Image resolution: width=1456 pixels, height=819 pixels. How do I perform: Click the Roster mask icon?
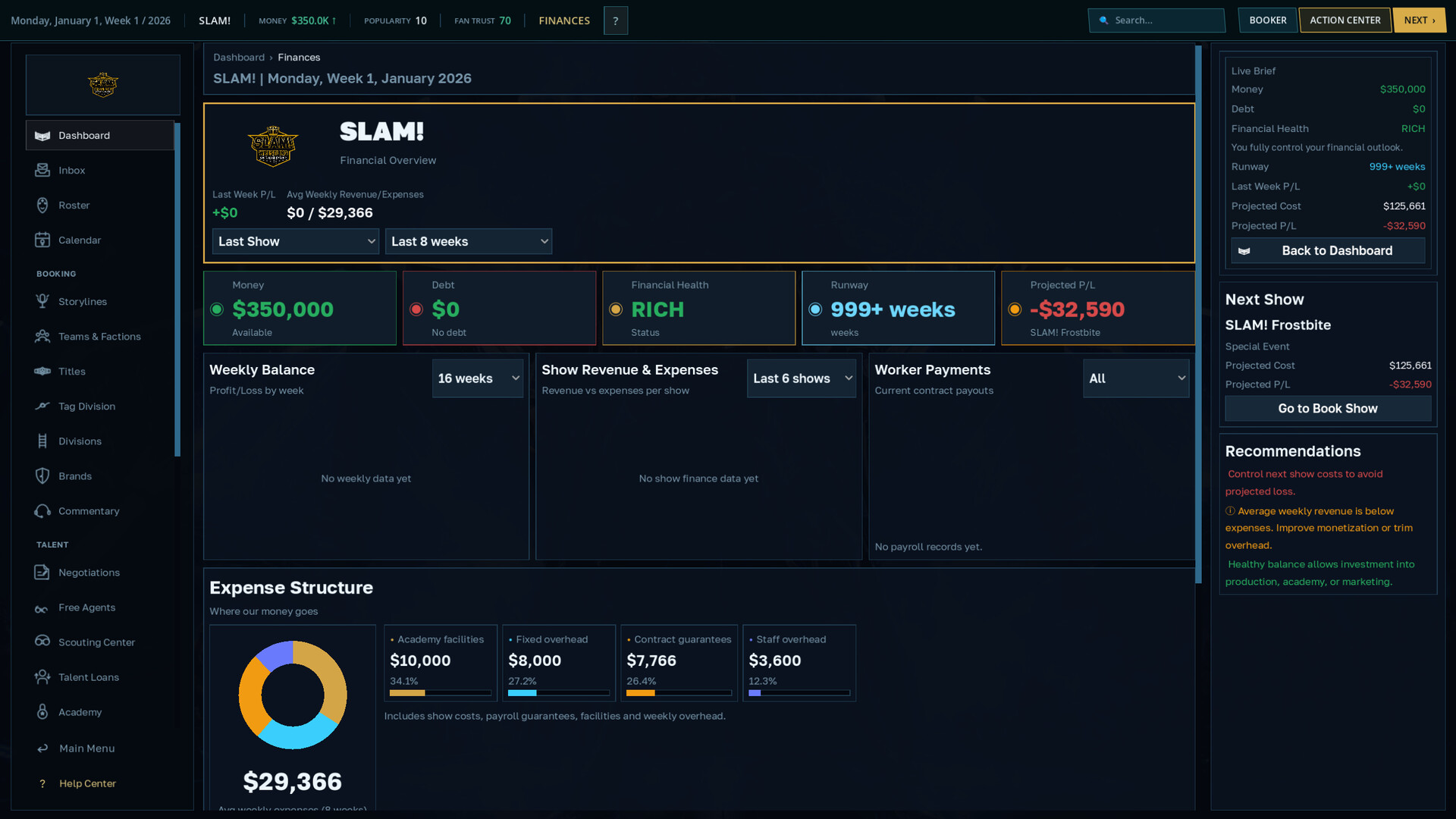tap(42, 205)
